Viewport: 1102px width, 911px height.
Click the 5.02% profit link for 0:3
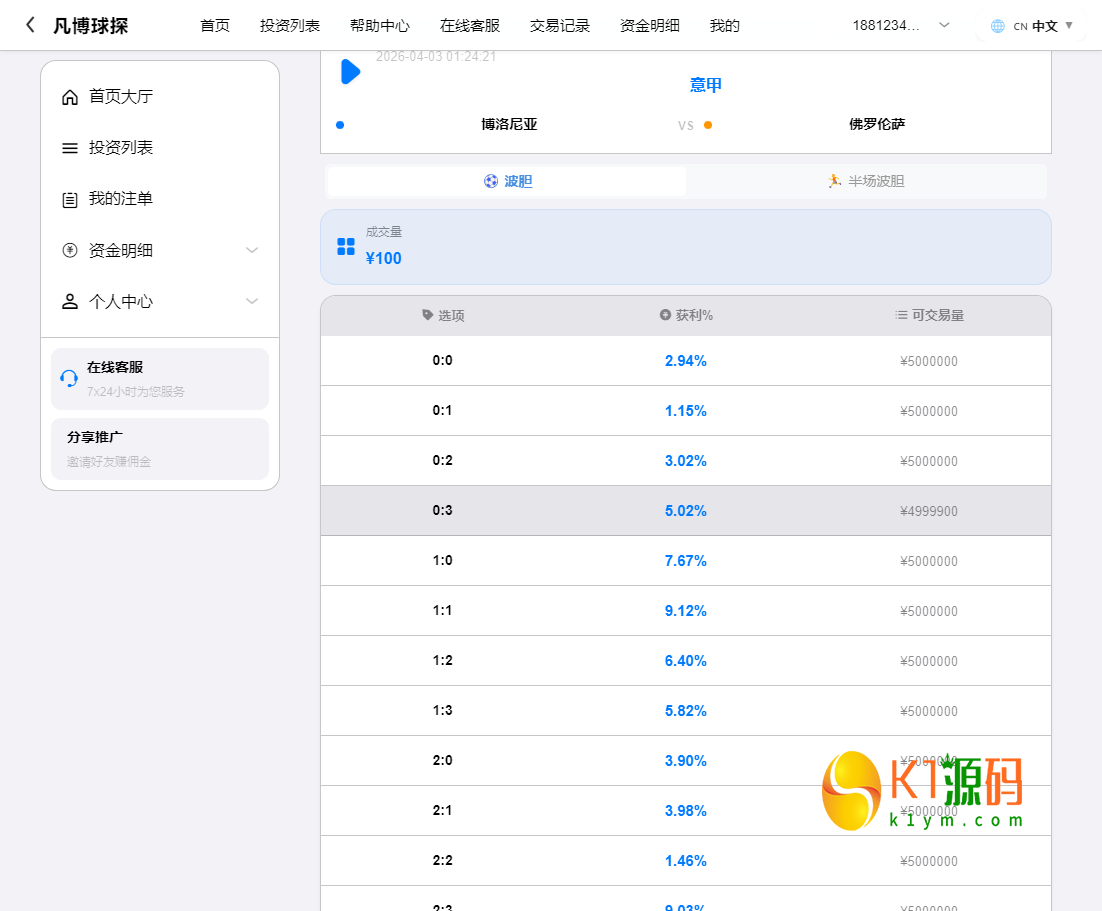[685, 510]
